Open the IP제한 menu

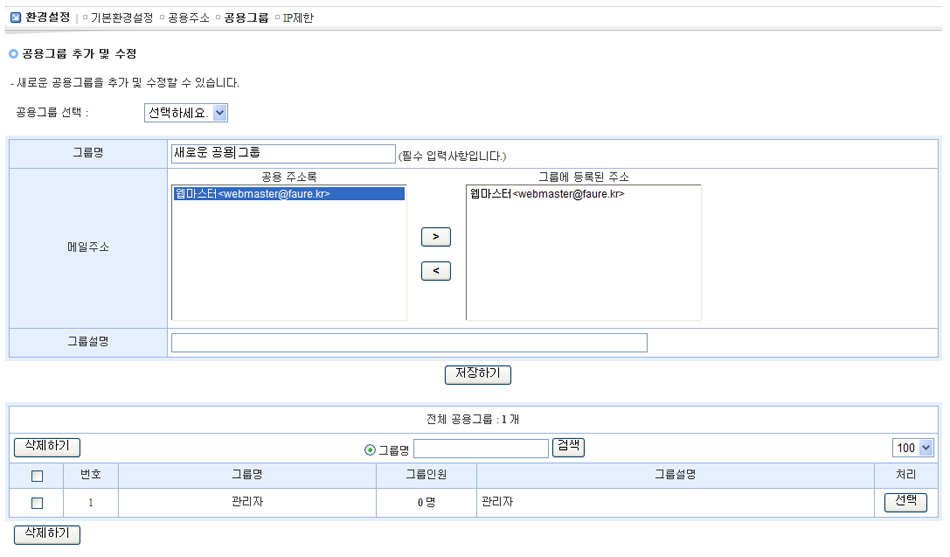point(298,18)
